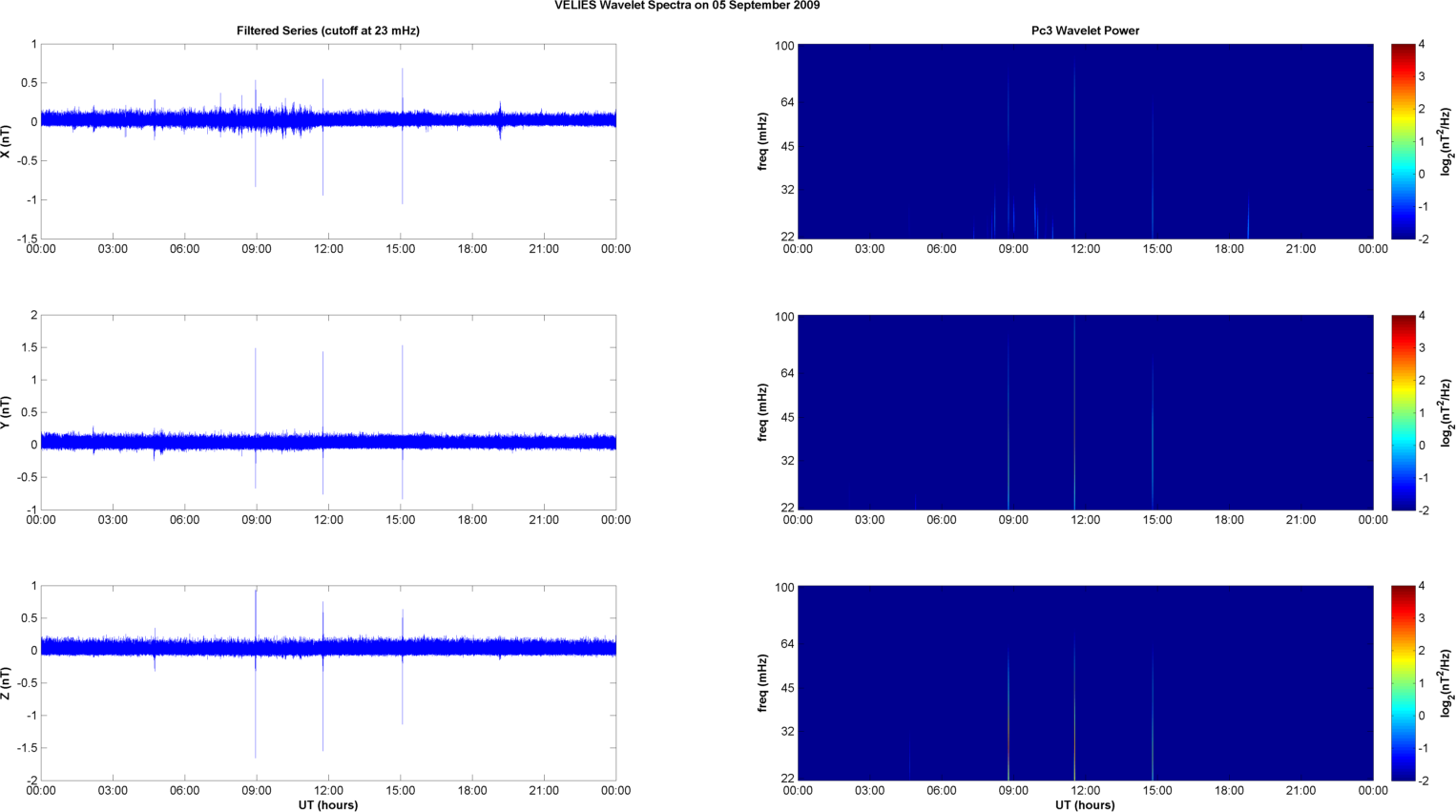This screenshot has width=1456, height=812.
Task: Click the burst near 19:00 in the X (nT) series
Action: point(500,120)
